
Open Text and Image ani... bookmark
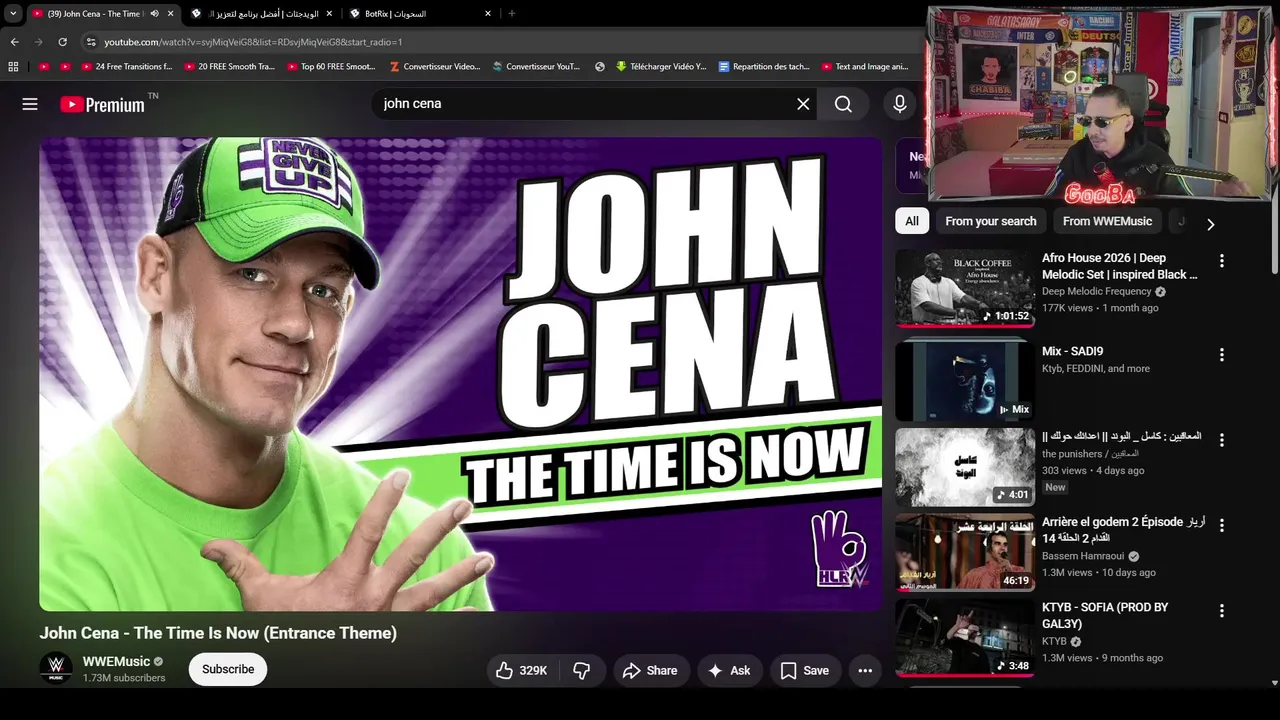865,67
